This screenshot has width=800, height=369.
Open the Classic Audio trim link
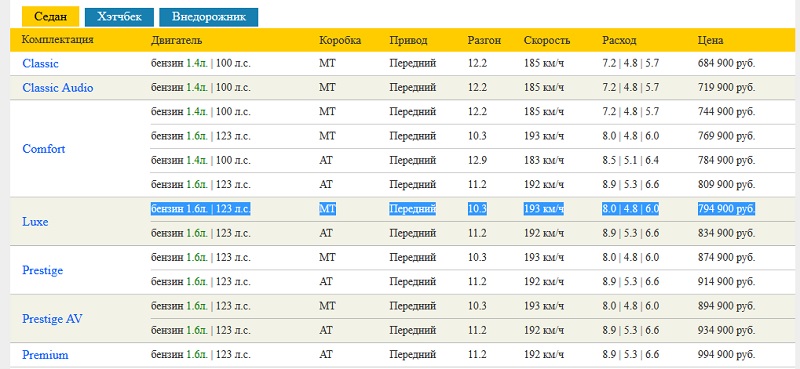click(x=58, y=88)
